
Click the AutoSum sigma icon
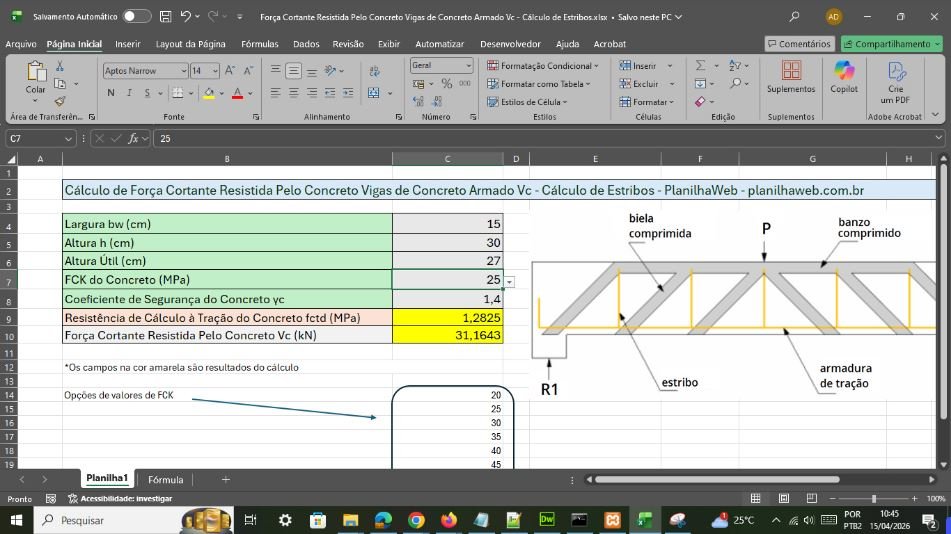click(701, 66)
